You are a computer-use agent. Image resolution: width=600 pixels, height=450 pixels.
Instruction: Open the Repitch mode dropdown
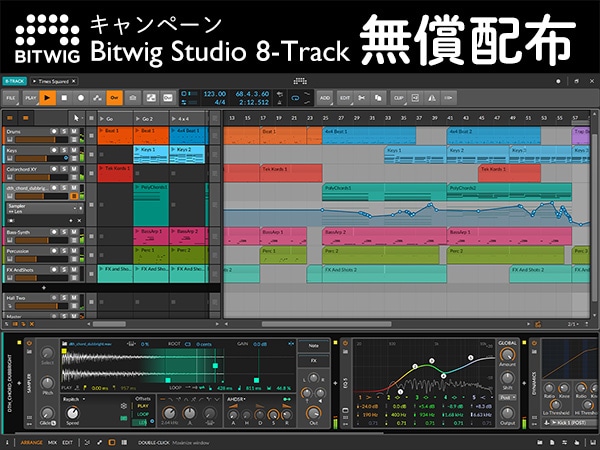74,399
